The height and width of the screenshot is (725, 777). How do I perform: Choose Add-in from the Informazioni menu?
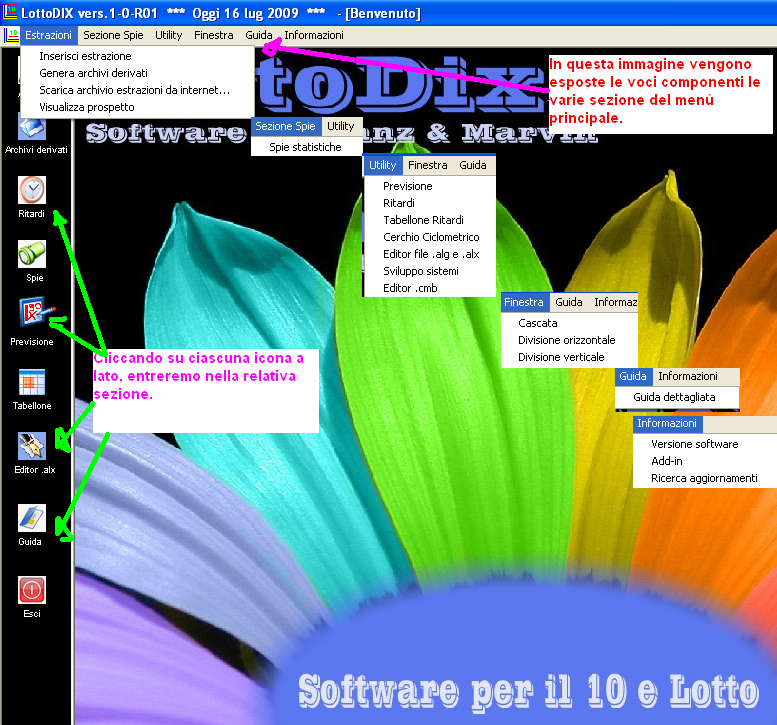pyautogui.click(x=705, y=461)
